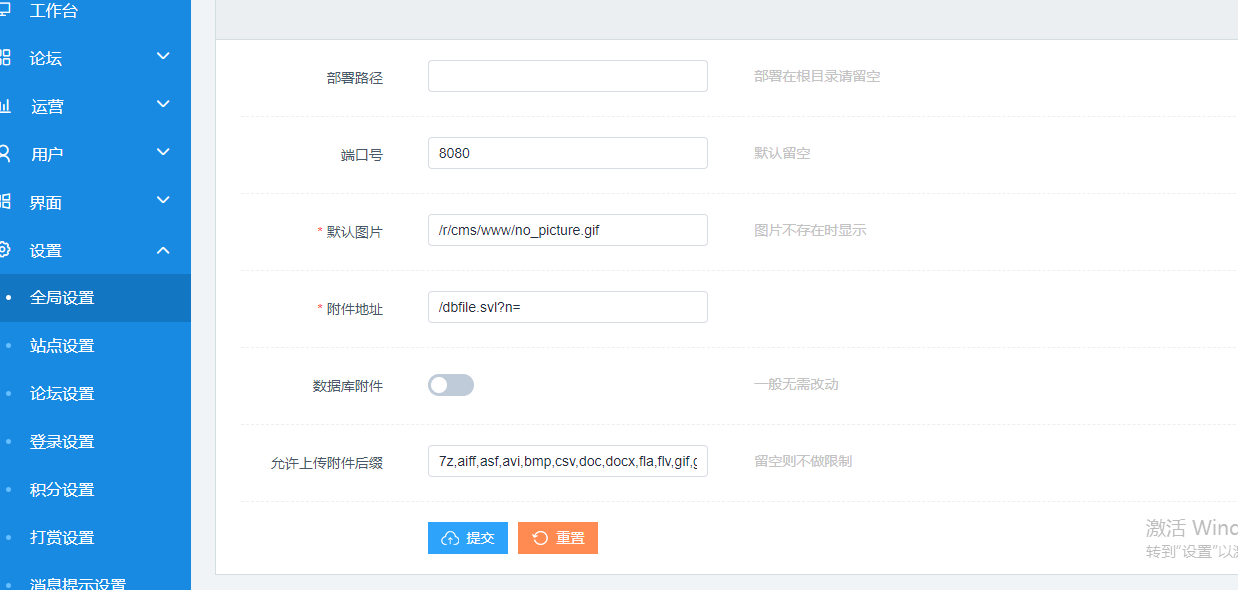The width and height of the screenshot is (1238, 590).
Task: Click the upload cloud icon on 提交
Action: pos(450,538)
